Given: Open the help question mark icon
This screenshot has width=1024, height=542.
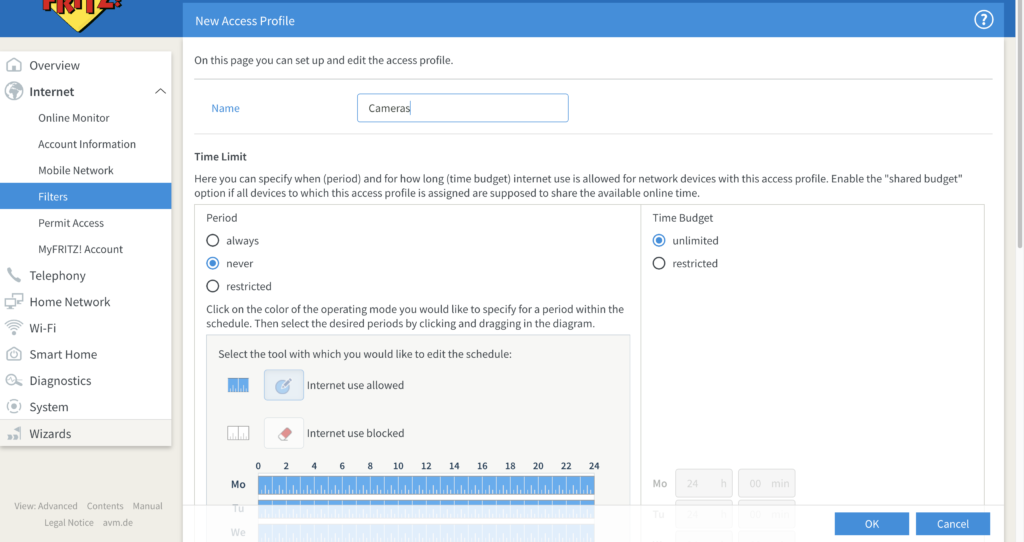Looking at the screenshot, I should [x=984, y=20].
